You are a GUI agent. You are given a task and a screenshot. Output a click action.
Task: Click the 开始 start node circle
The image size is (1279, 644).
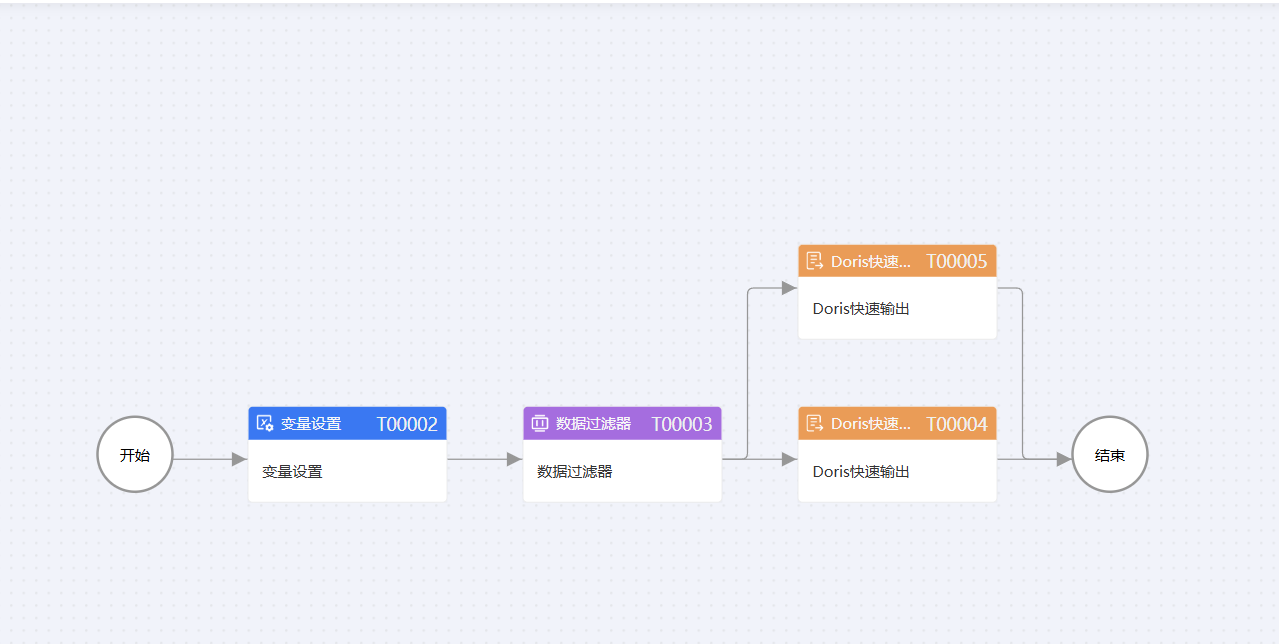(x=135, y=455)
